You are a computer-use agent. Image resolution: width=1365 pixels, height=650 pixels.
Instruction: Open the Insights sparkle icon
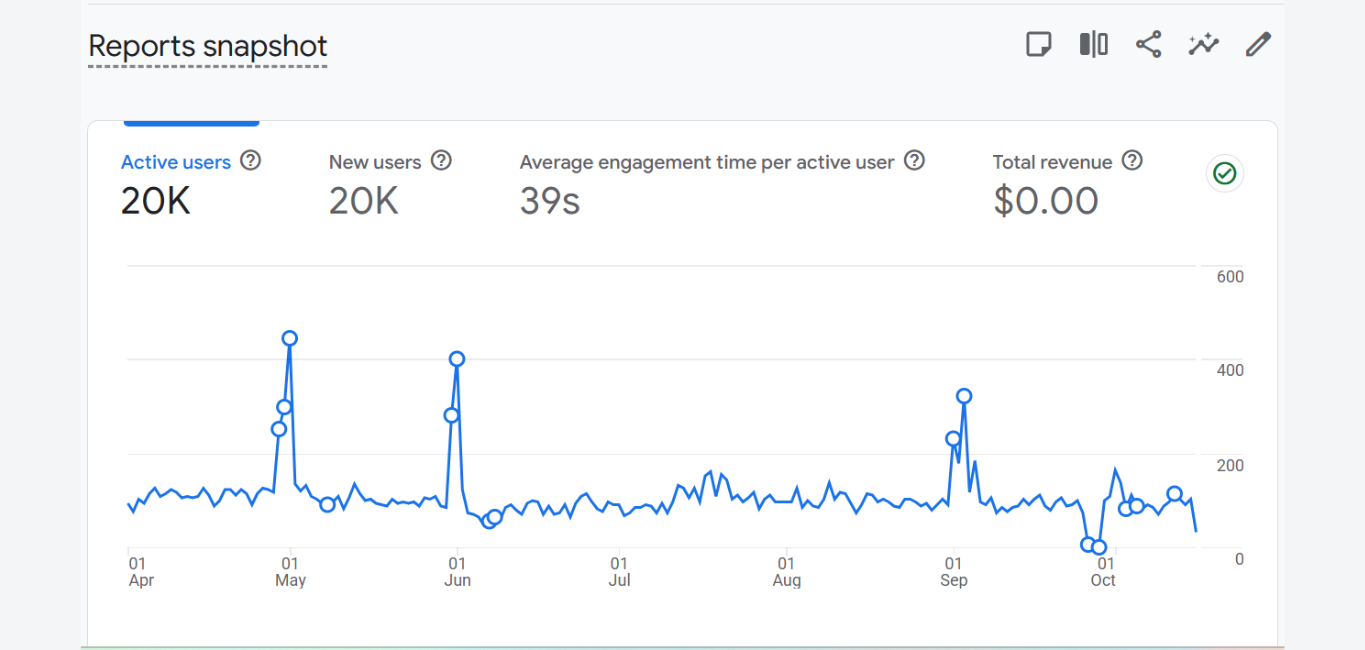1203,45
